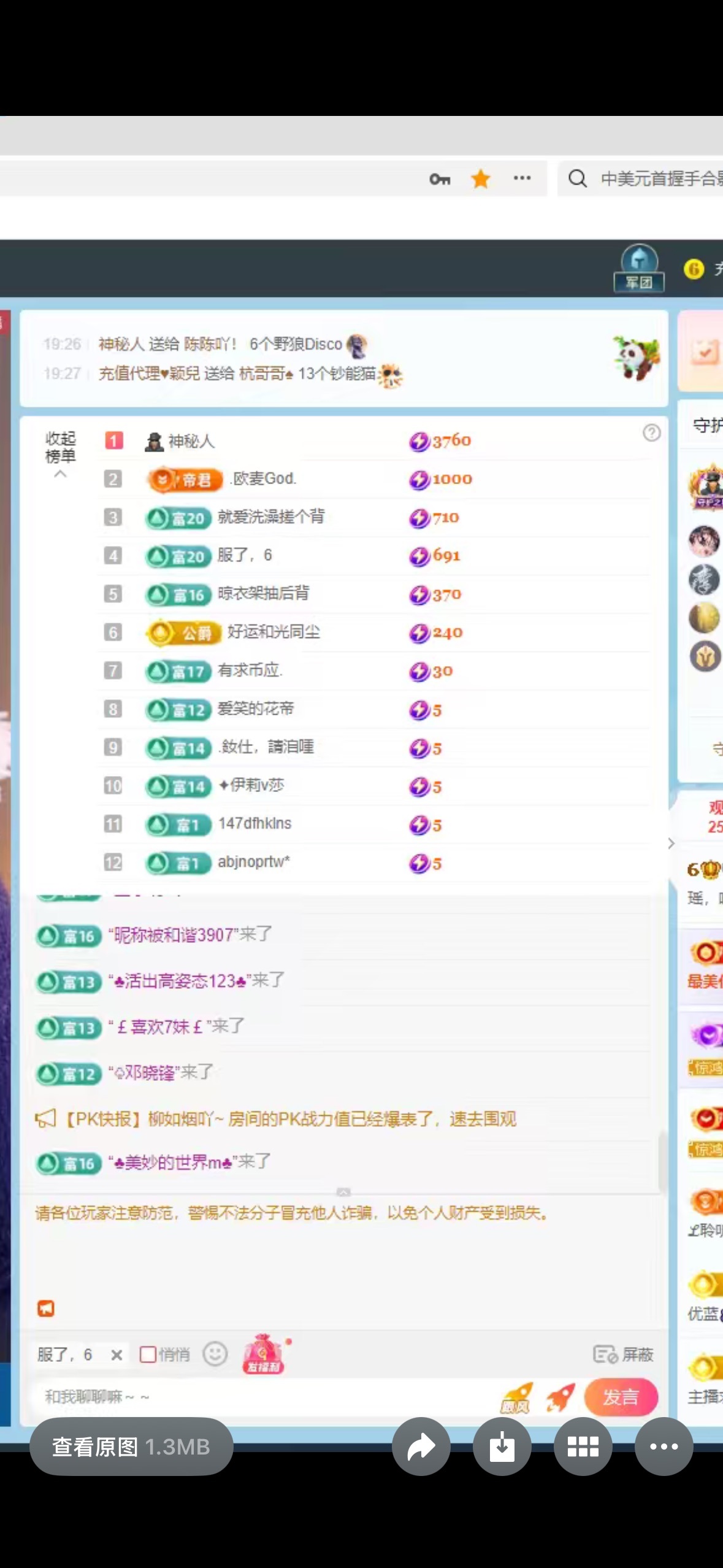Open the 军团 legion icon
723x1568 pixels.
pyautogui.click(x=639, y=268)
